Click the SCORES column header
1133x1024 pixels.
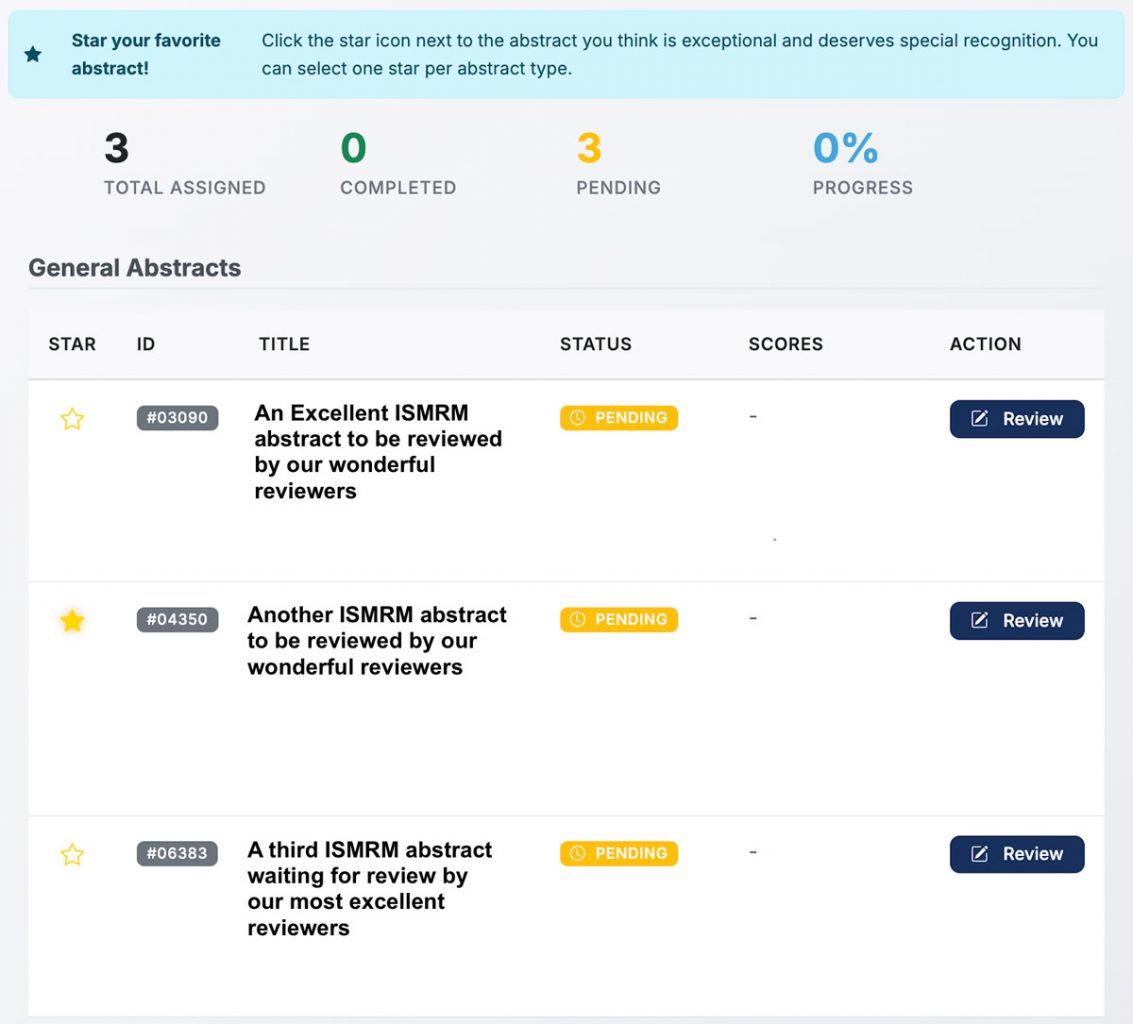coord(785,344)
